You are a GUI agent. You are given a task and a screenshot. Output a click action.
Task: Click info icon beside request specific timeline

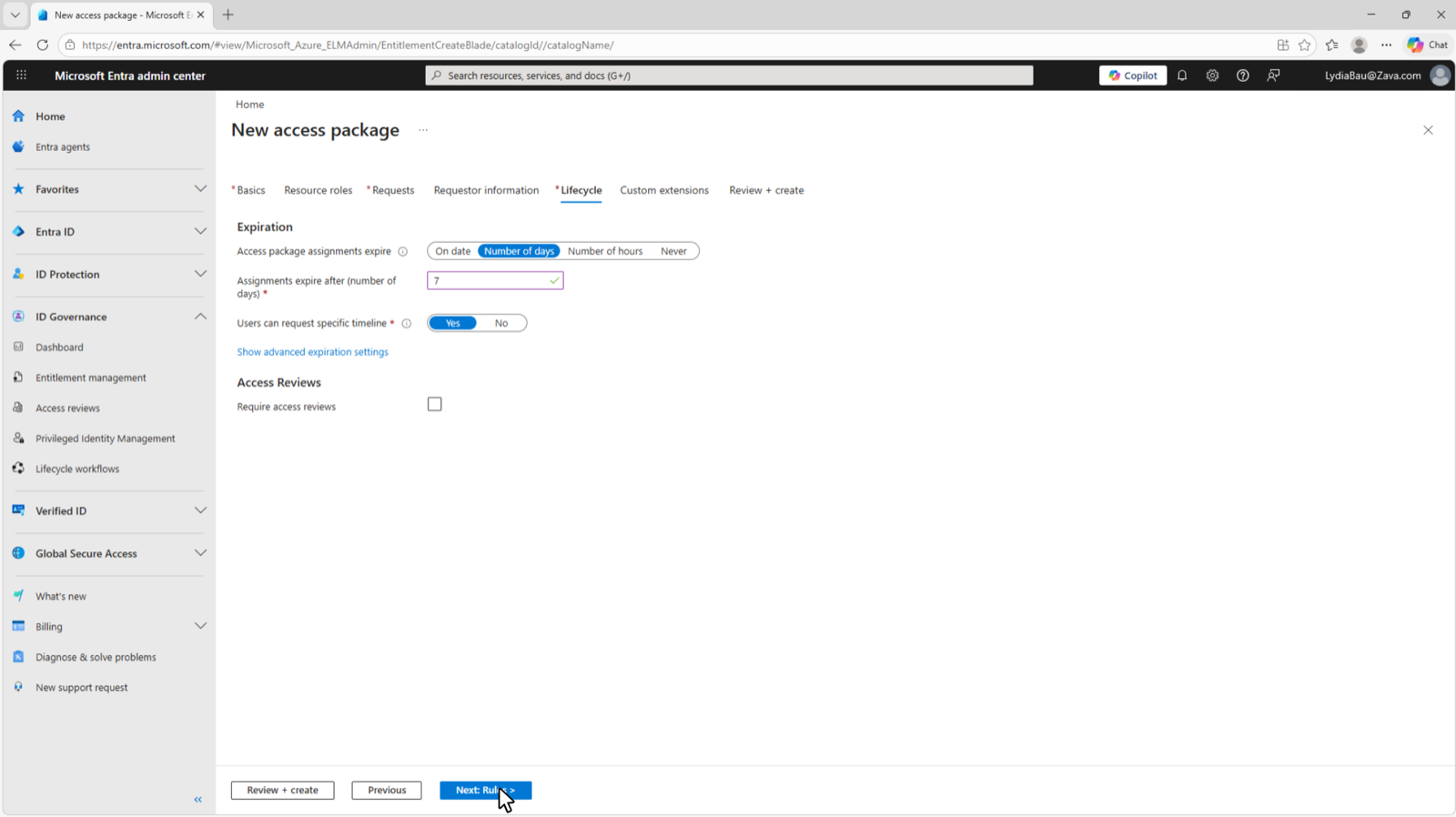pos(407,323)
